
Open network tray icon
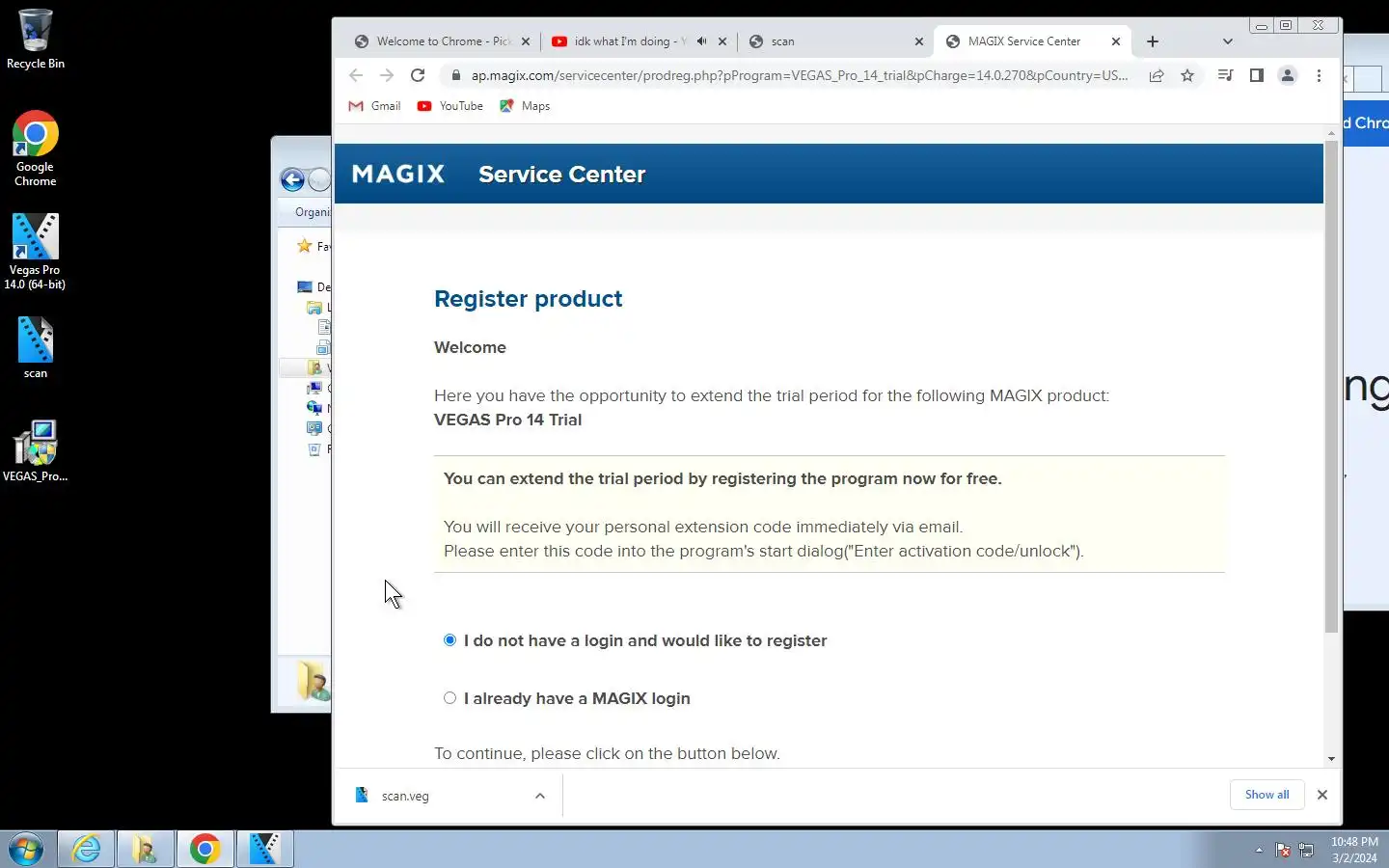coord(1306,851)
